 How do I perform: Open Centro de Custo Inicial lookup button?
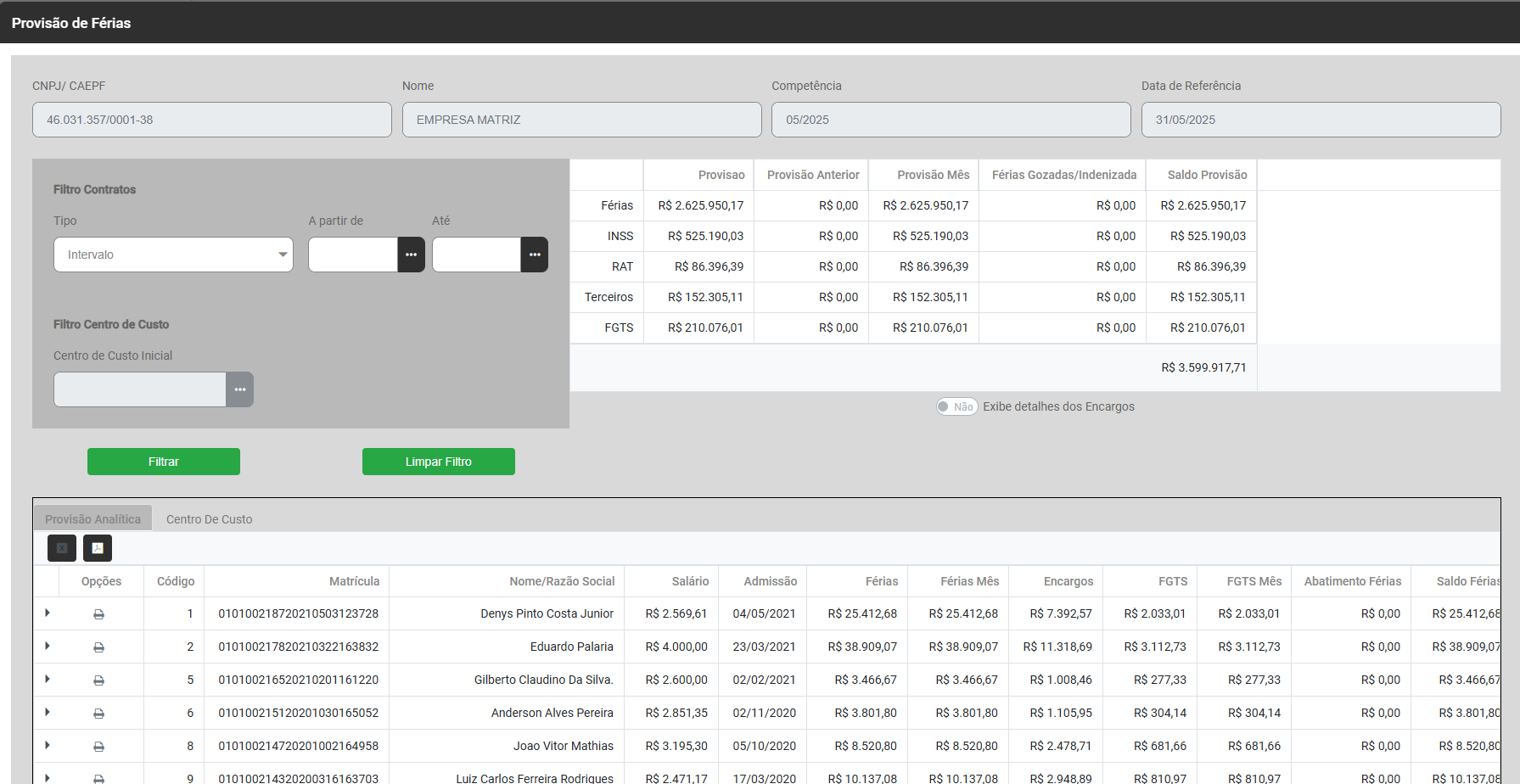click(239, 389)
